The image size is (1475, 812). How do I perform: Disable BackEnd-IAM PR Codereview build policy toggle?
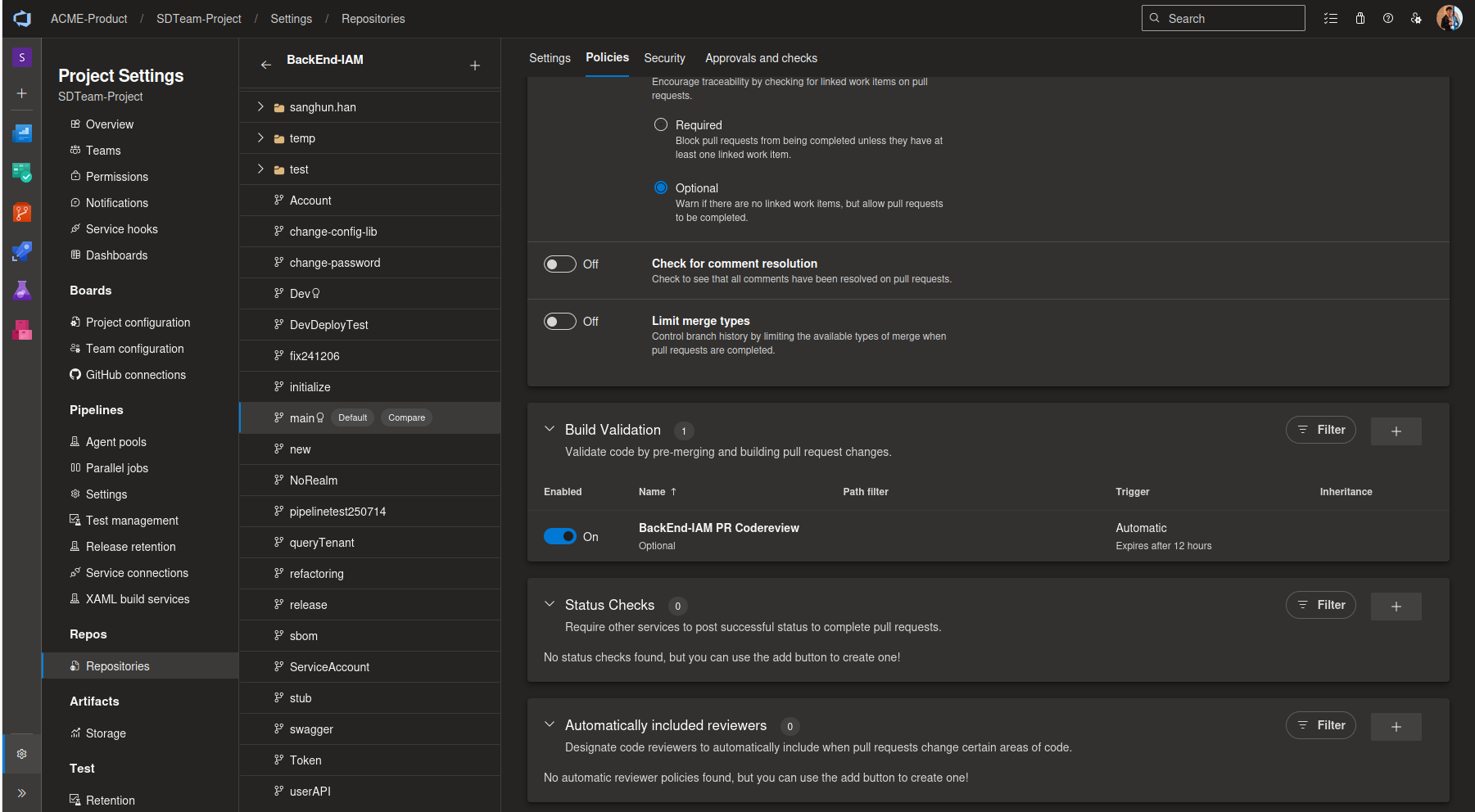pyautogui.click(x=560, y=537)
